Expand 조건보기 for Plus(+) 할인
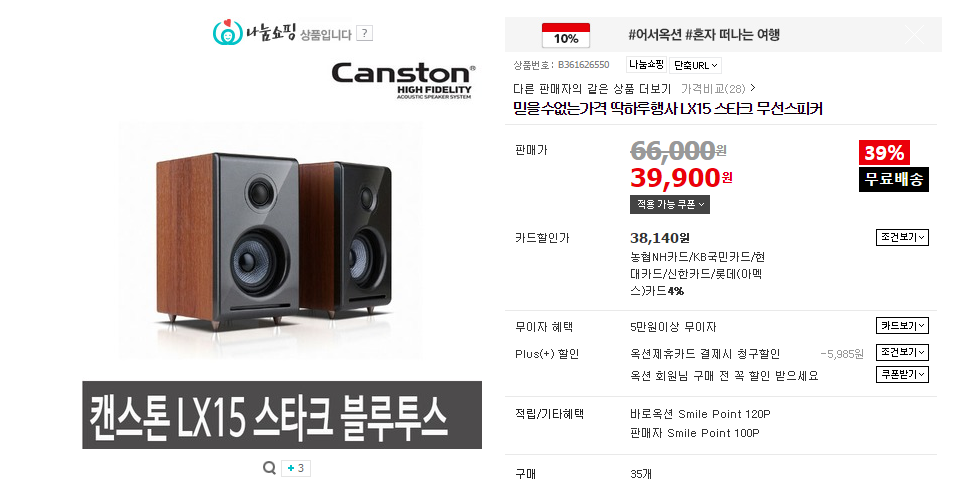This screenshot has width=977, height=483. (x=902, y=353)
